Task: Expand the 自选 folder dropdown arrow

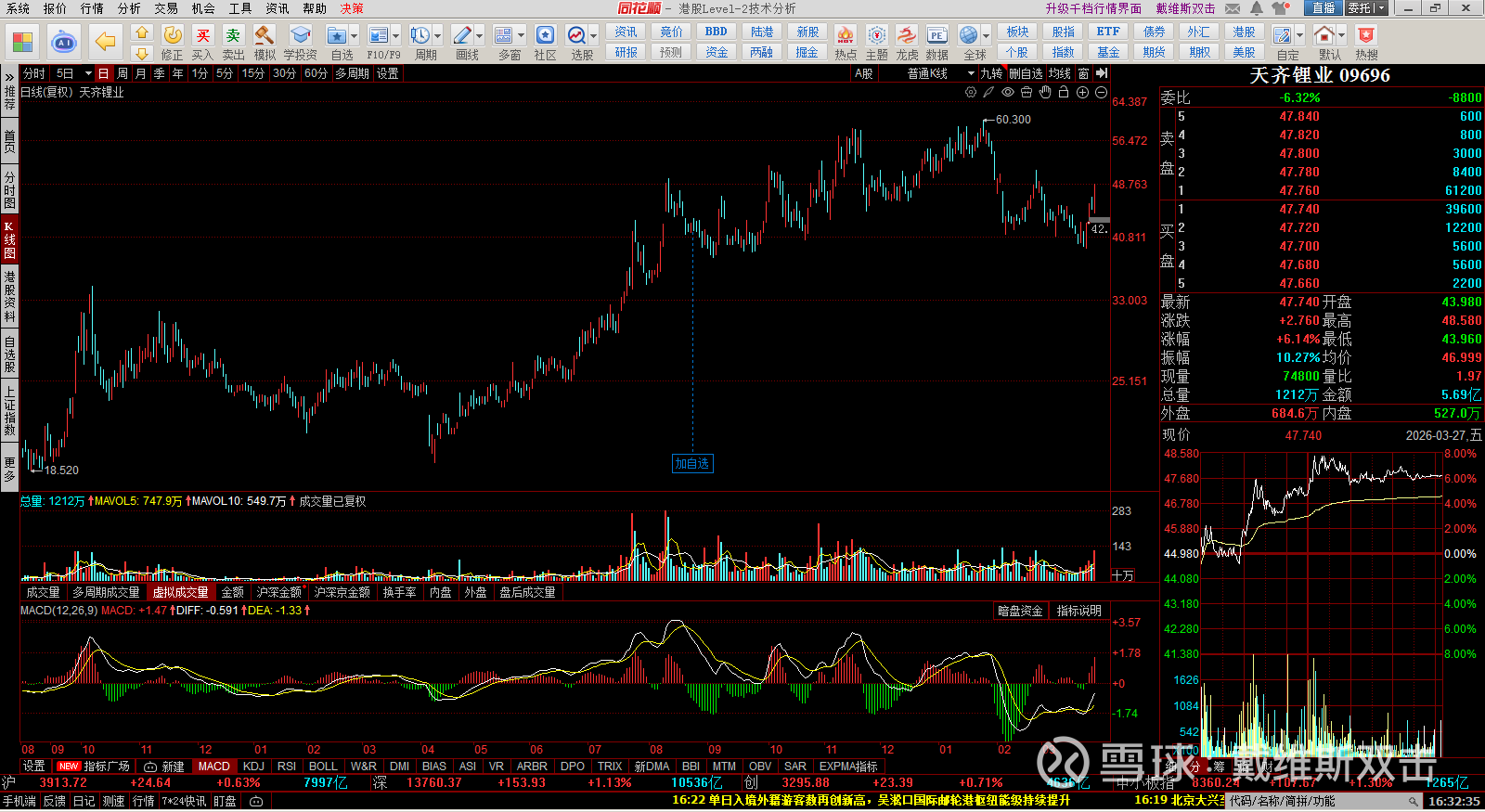Action: pos(354,36)
